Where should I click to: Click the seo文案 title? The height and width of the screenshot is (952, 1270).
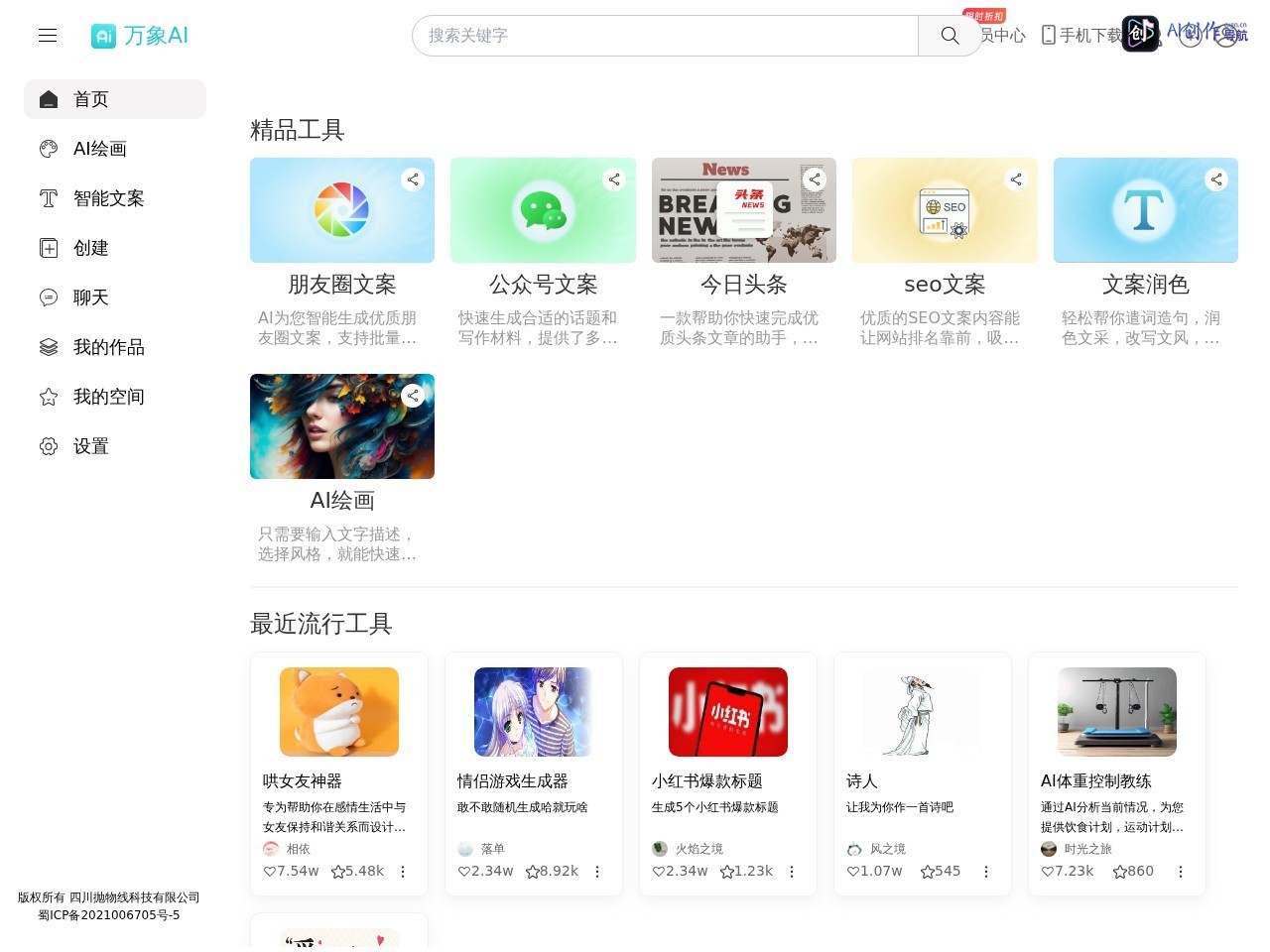coord(945,285)
